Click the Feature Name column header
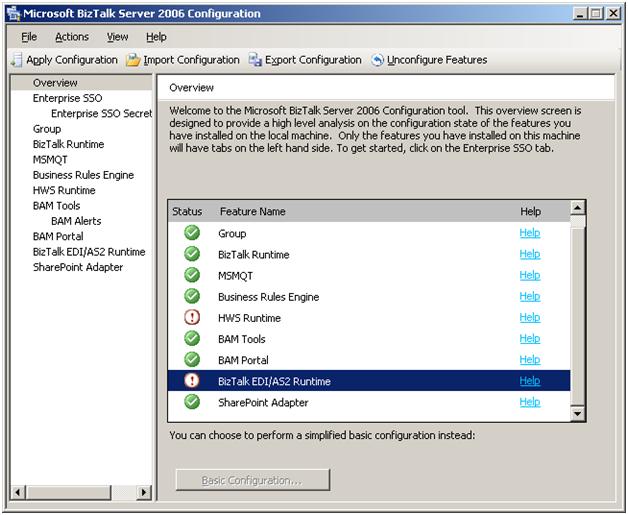The height and width of the screenshot is (515, 628). [x=253, y=211]
